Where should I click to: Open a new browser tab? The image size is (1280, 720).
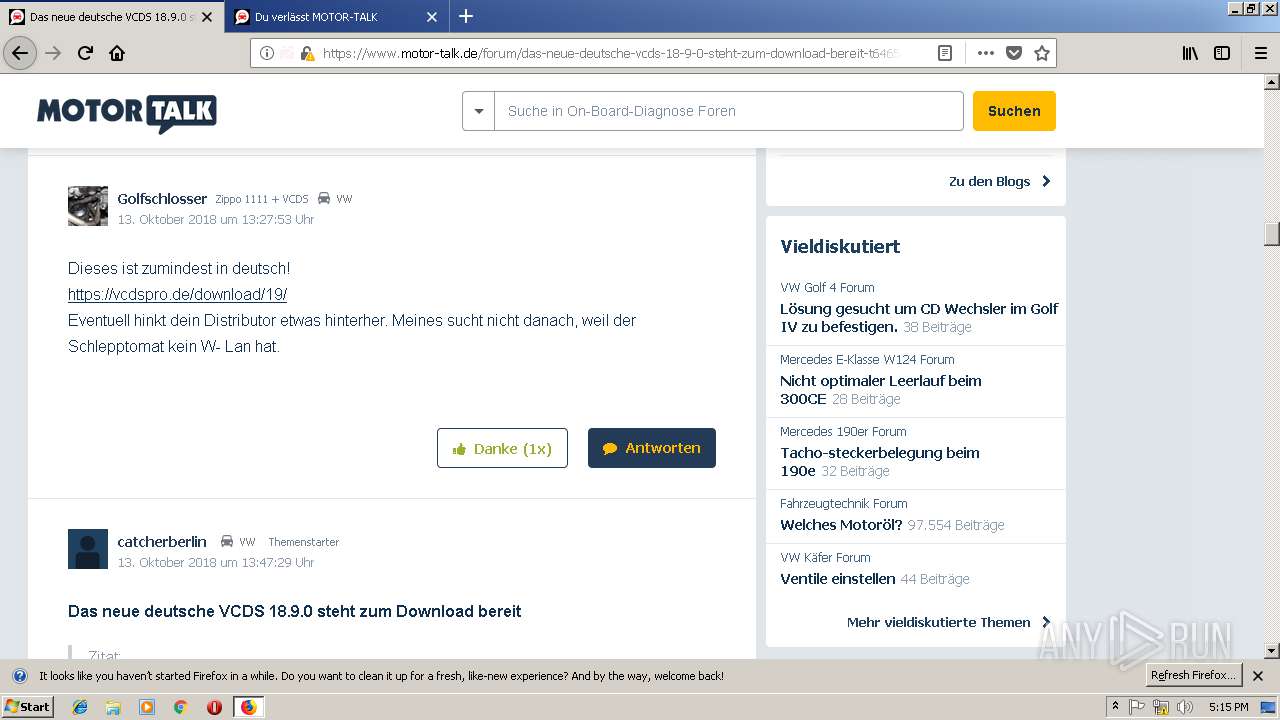point(466,16)
